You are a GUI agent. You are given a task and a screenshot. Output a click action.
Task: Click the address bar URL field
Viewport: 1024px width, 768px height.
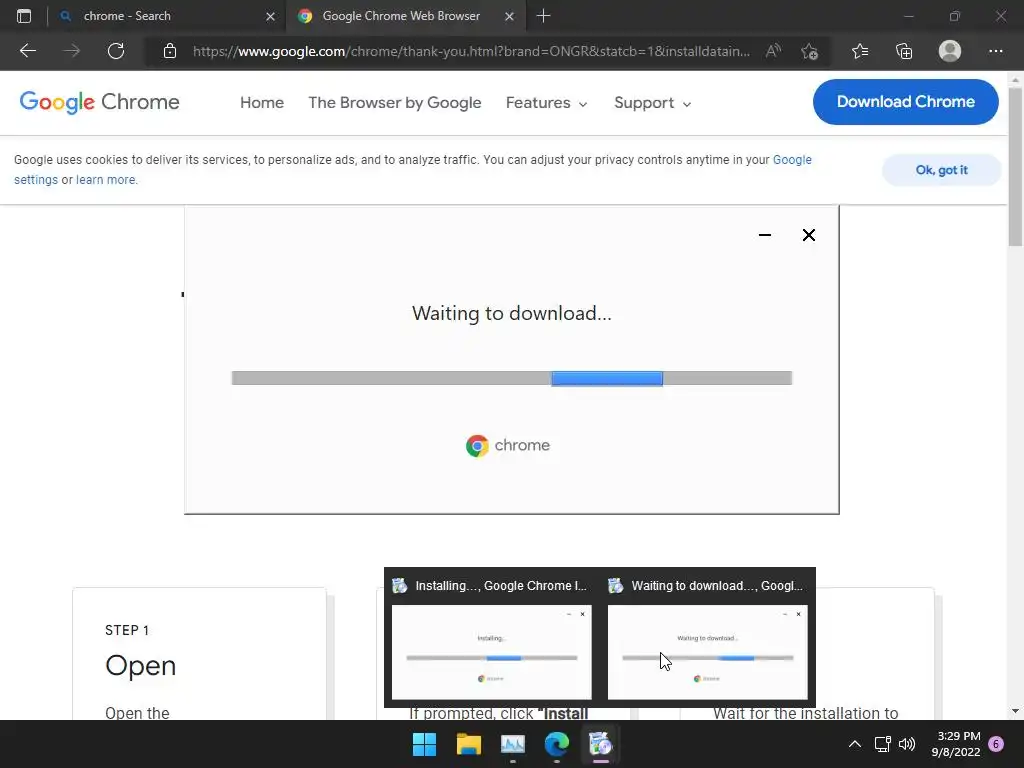(472, 51)
